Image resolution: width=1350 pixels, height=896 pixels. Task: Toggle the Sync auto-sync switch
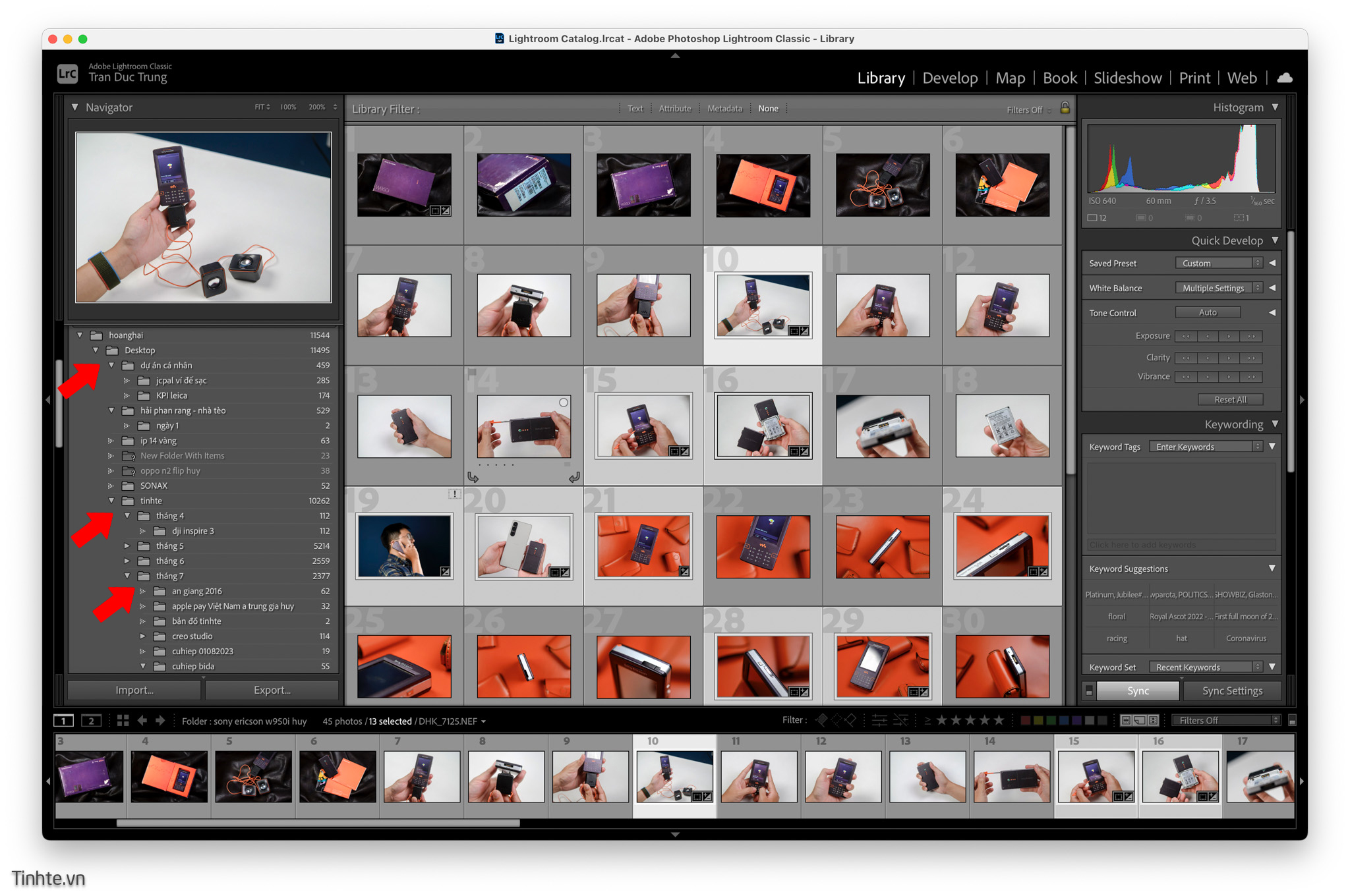(1089, 690)
